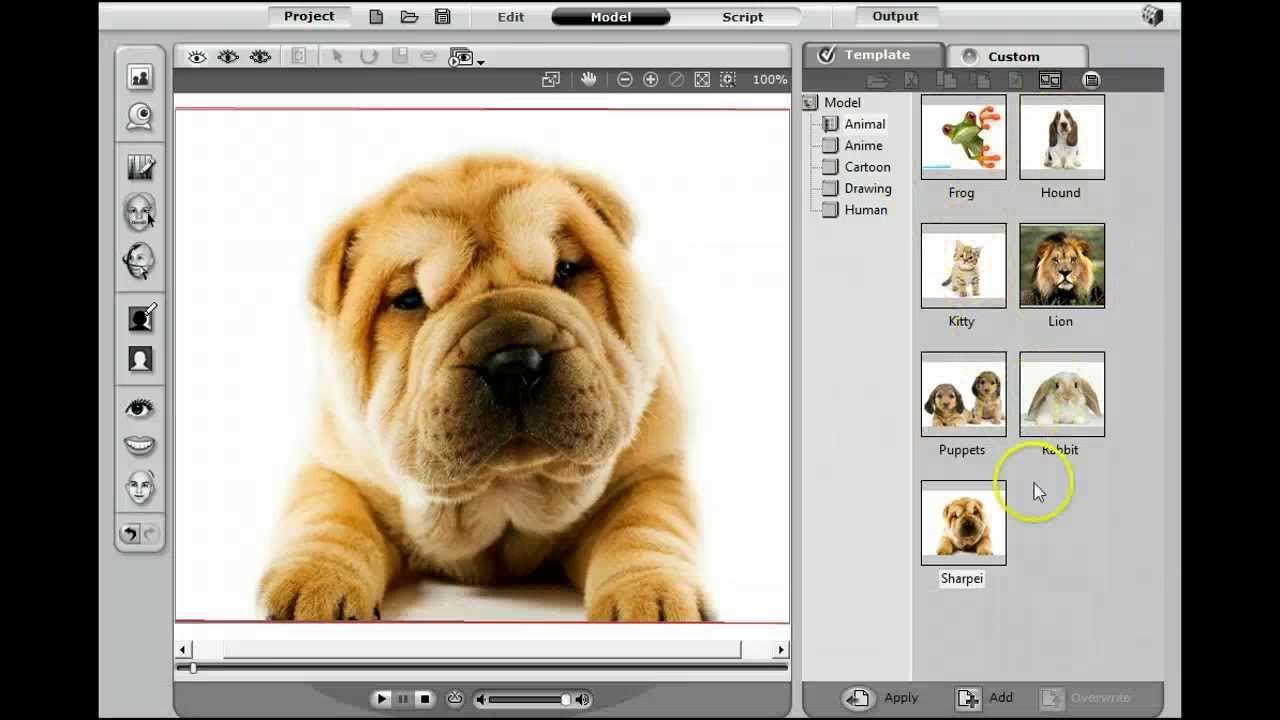Fit image to window icon

pos(702,79)
